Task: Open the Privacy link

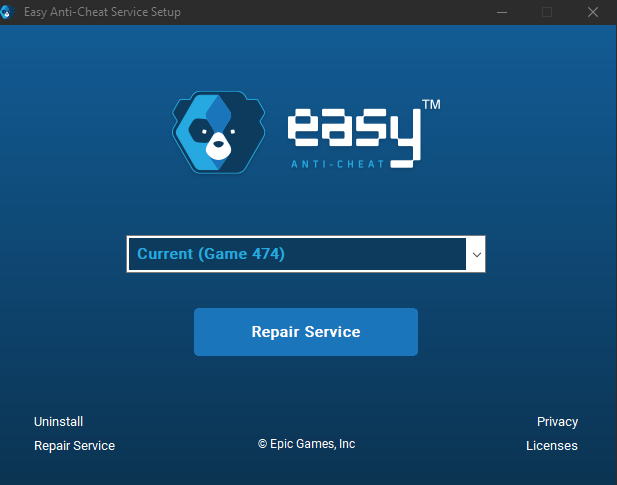Action: 557,421
